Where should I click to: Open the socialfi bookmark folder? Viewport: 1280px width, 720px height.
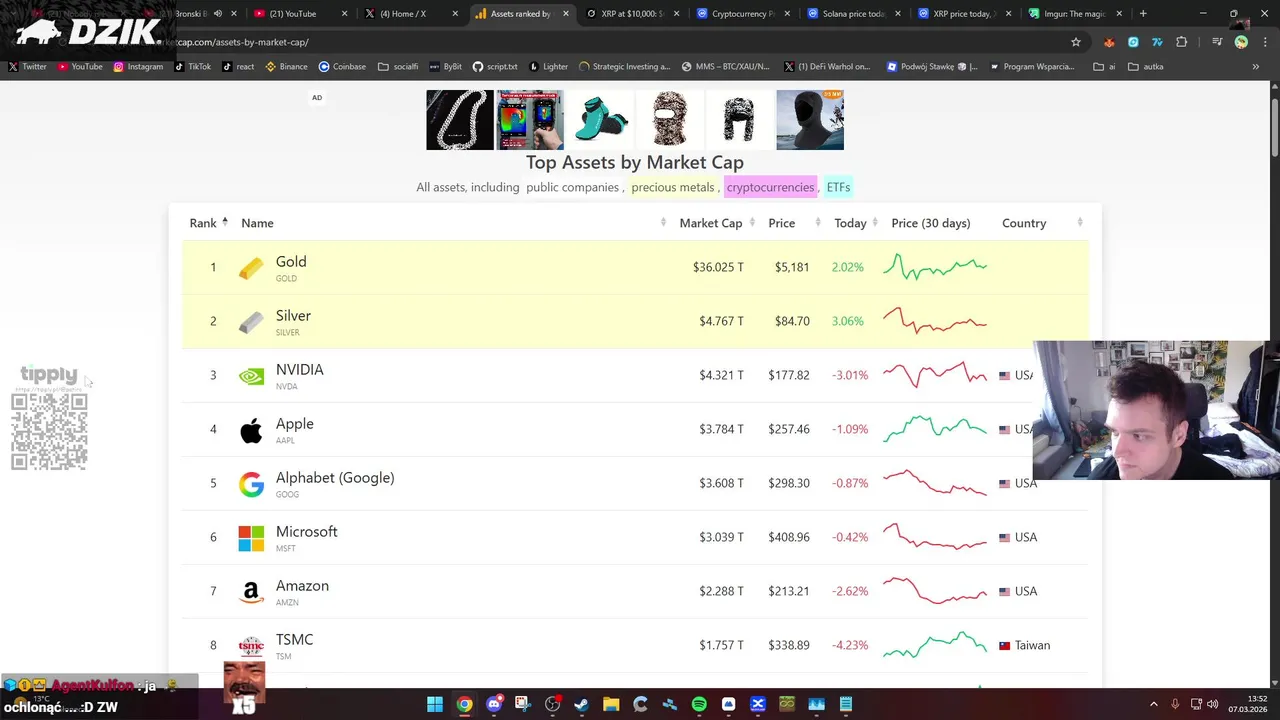[x=397, y=67]
